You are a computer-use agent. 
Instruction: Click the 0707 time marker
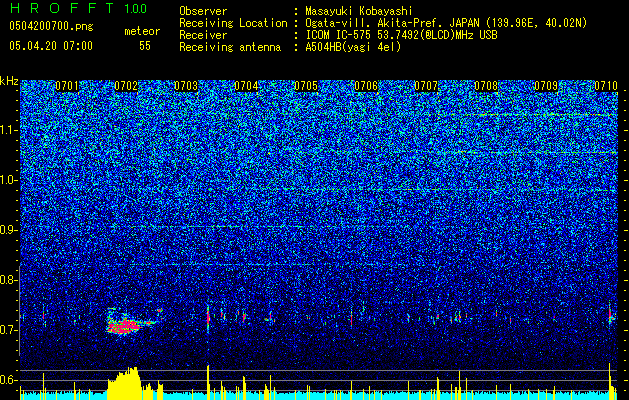tap(426, 86)
